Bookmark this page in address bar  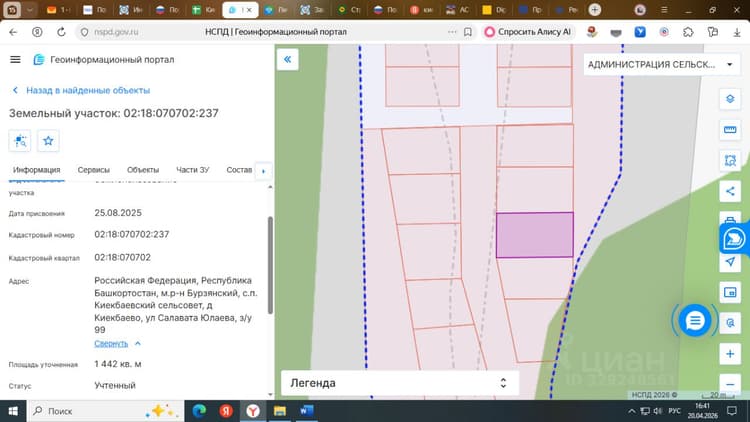[468, 32]
